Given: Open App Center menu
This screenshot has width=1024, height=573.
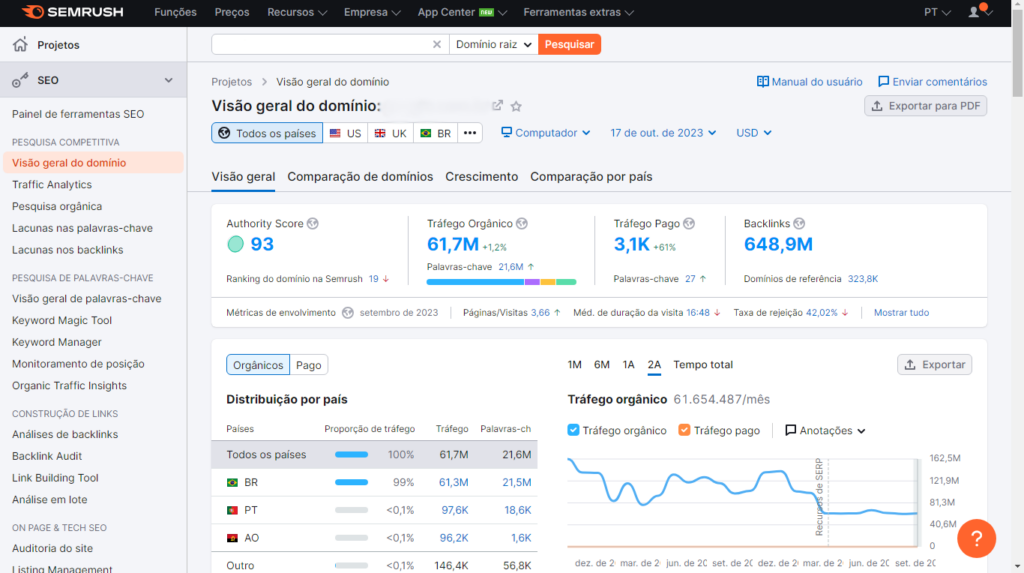Looking at the screenshot, I should [462, 12].
